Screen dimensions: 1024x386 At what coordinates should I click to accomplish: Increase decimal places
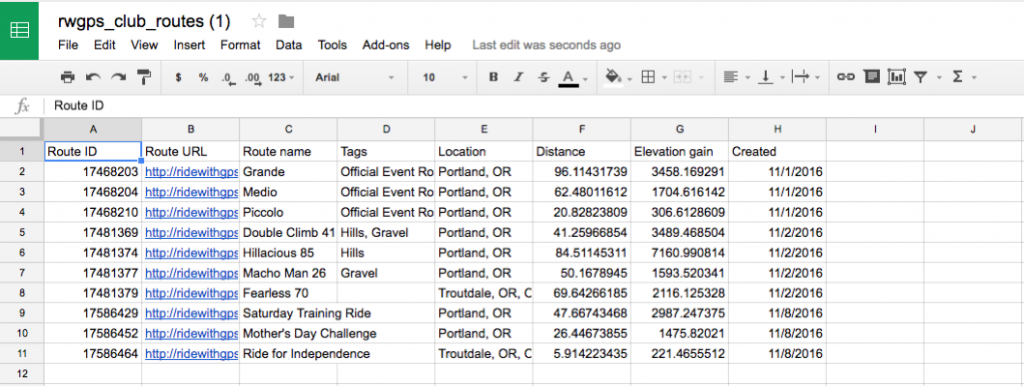[253, 78]
